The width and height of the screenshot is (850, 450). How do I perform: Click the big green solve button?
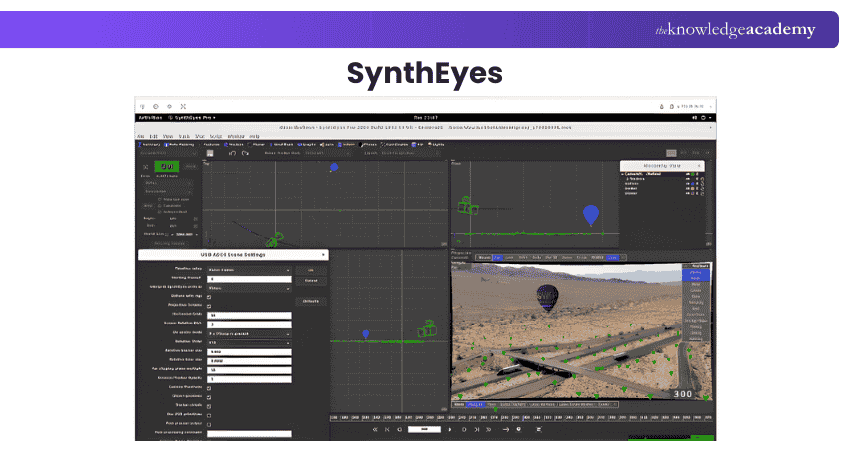pyautogui.click(x=167, y=166)
